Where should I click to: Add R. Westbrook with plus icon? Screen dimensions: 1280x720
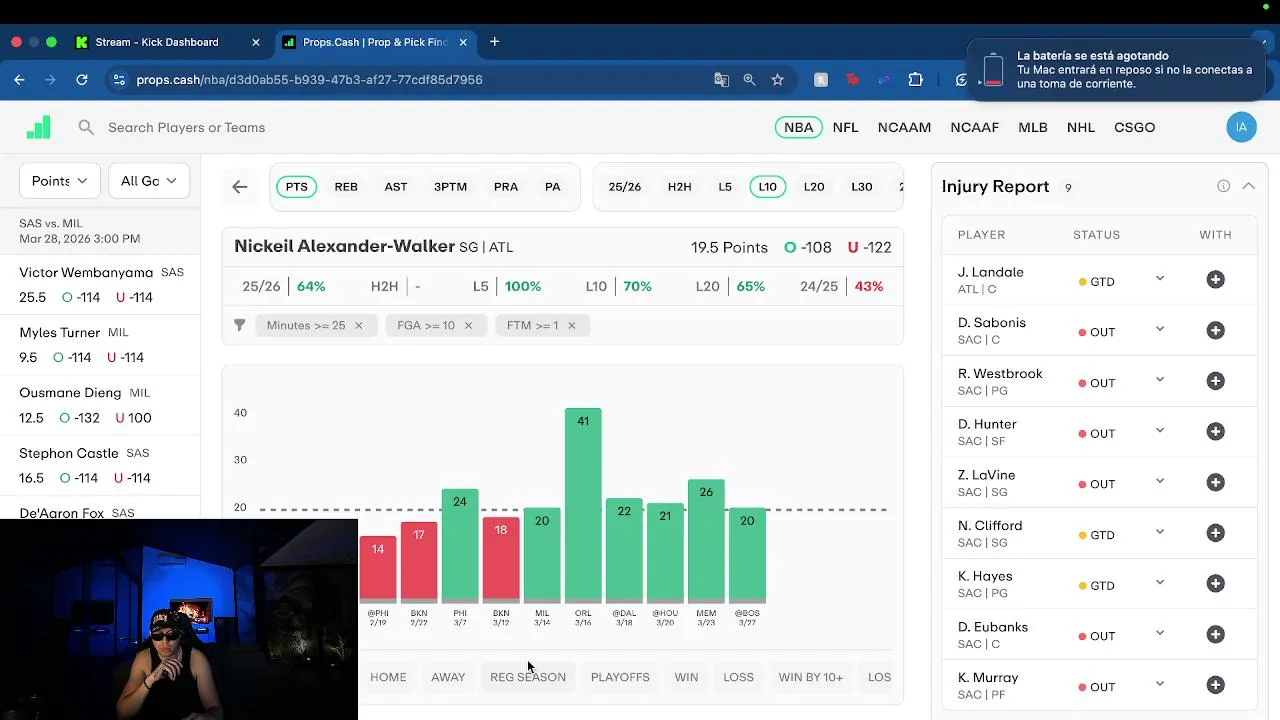click(1215, 381)
